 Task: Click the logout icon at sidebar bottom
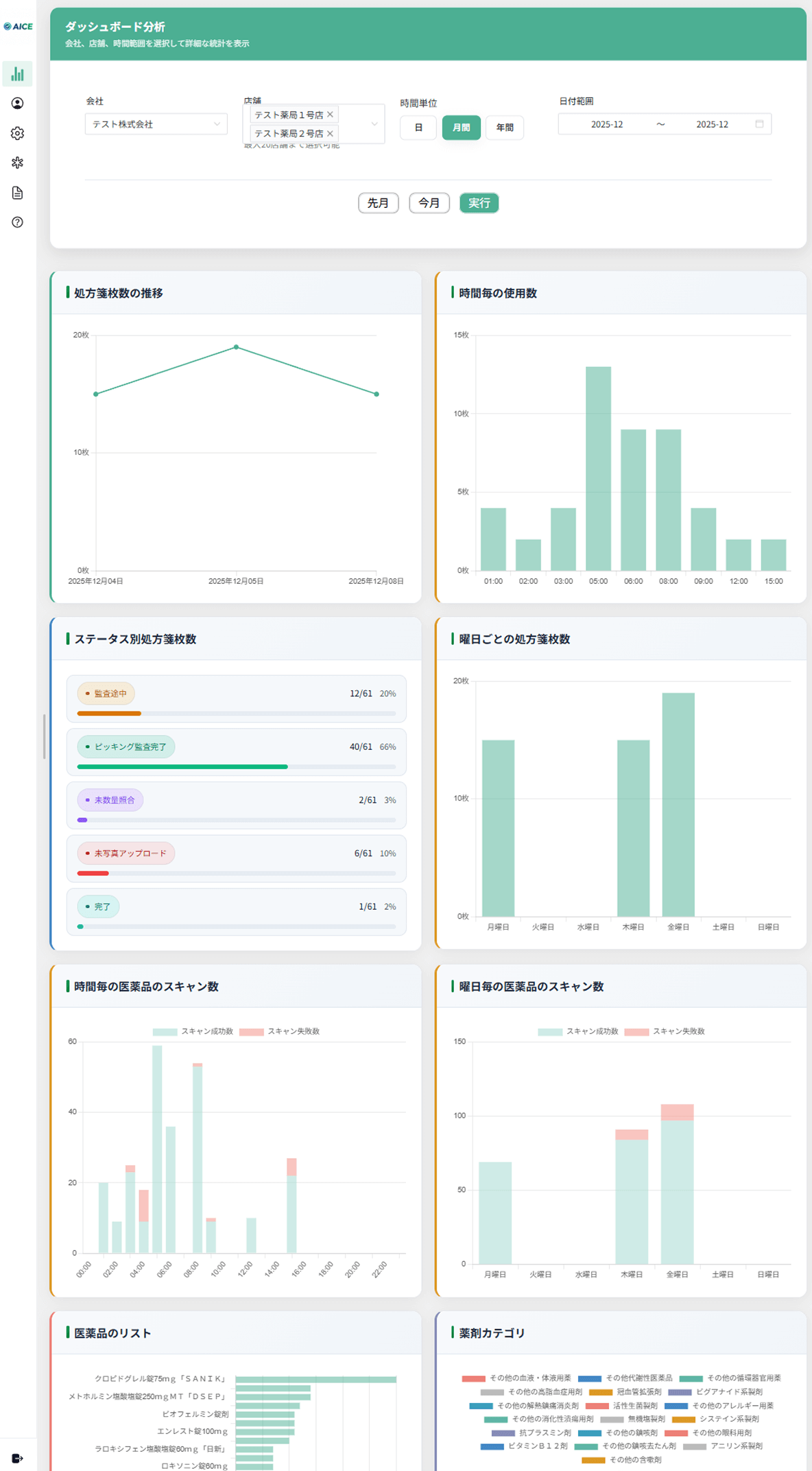tap(18, 1458)
